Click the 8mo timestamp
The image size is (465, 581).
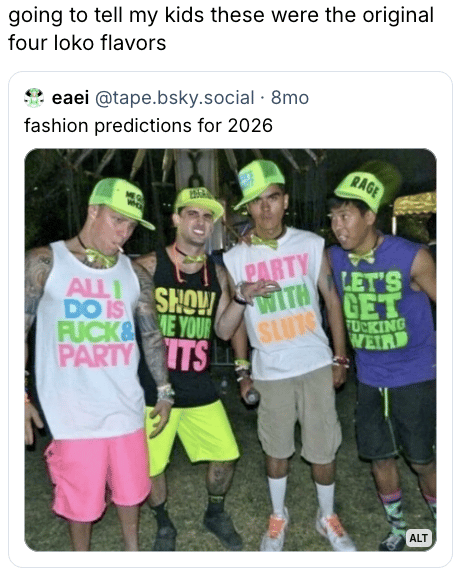pos(290,98)
